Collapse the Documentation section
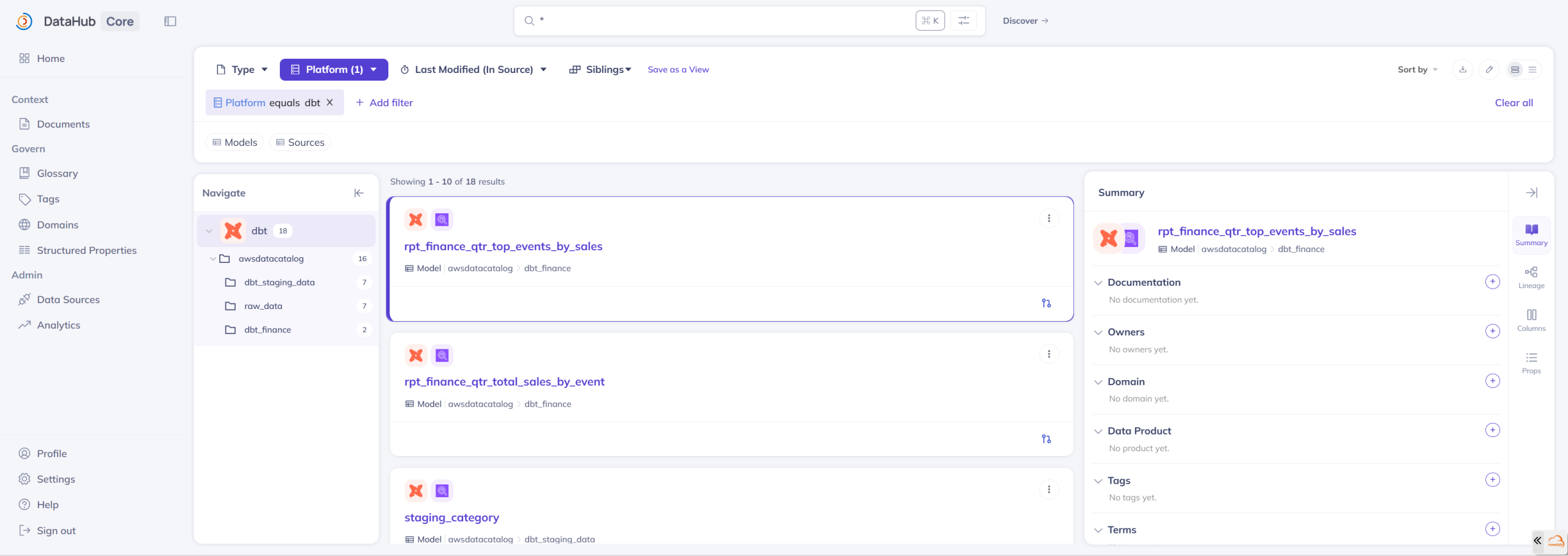The width and height of the screenshot is (1568, 556). tap(1098, 283)
